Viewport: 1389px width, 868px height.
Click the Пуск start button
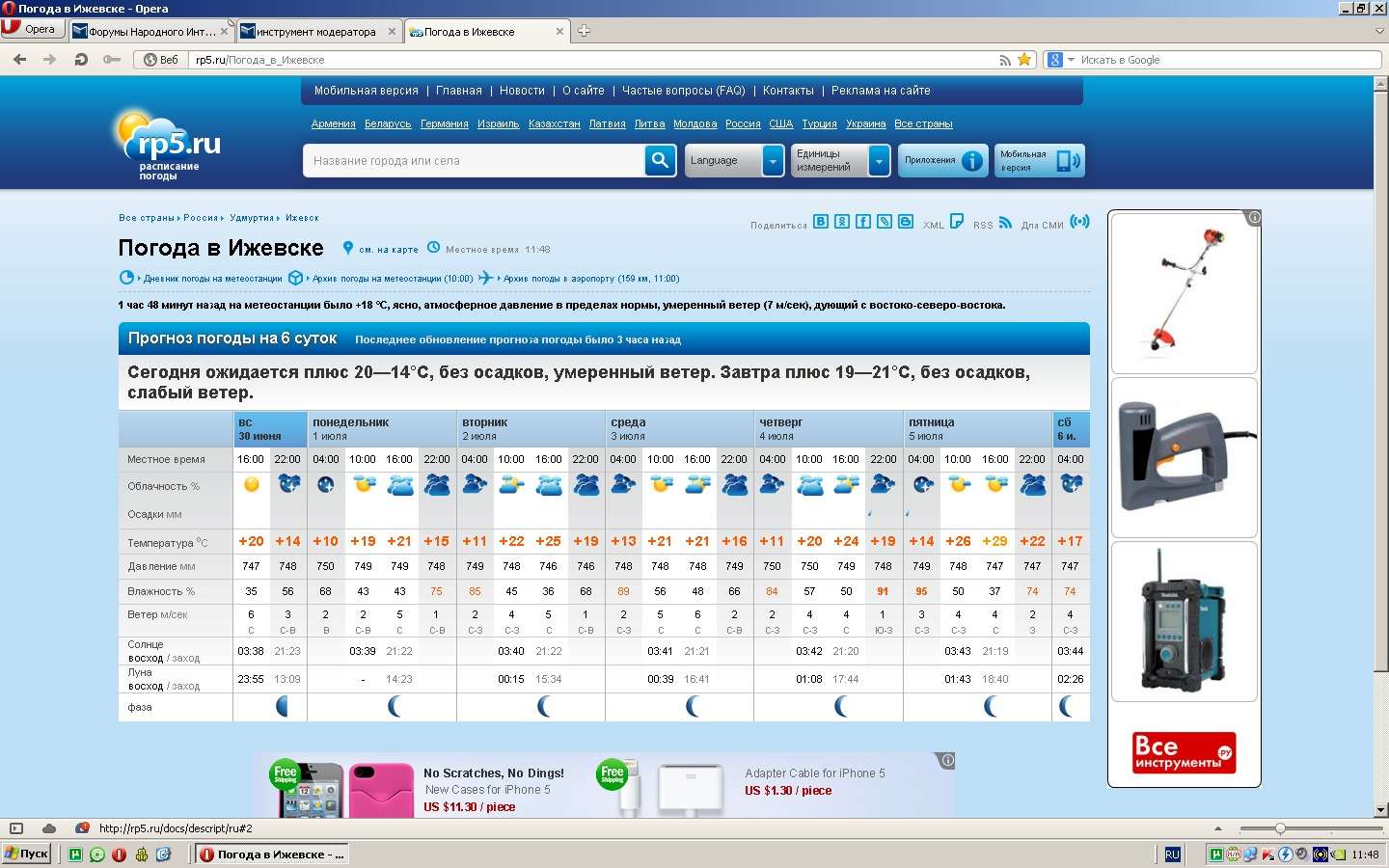pos(26,854)
